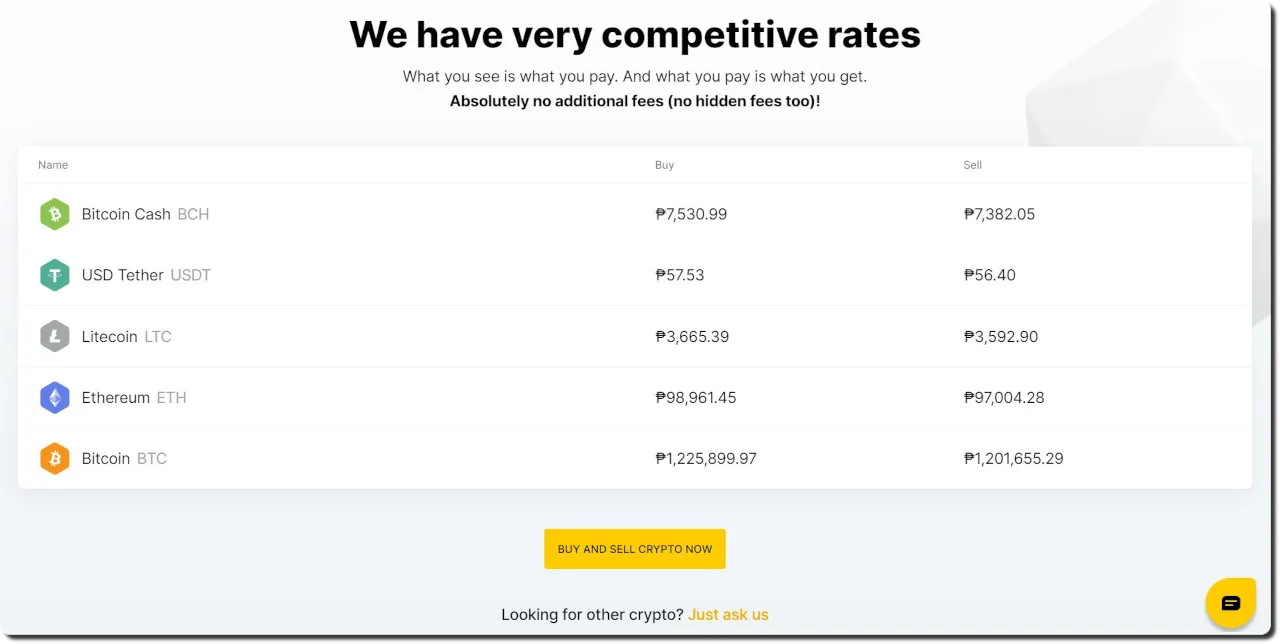Click the Buy and Sell Crypto Now button

[x=635, y=549]
